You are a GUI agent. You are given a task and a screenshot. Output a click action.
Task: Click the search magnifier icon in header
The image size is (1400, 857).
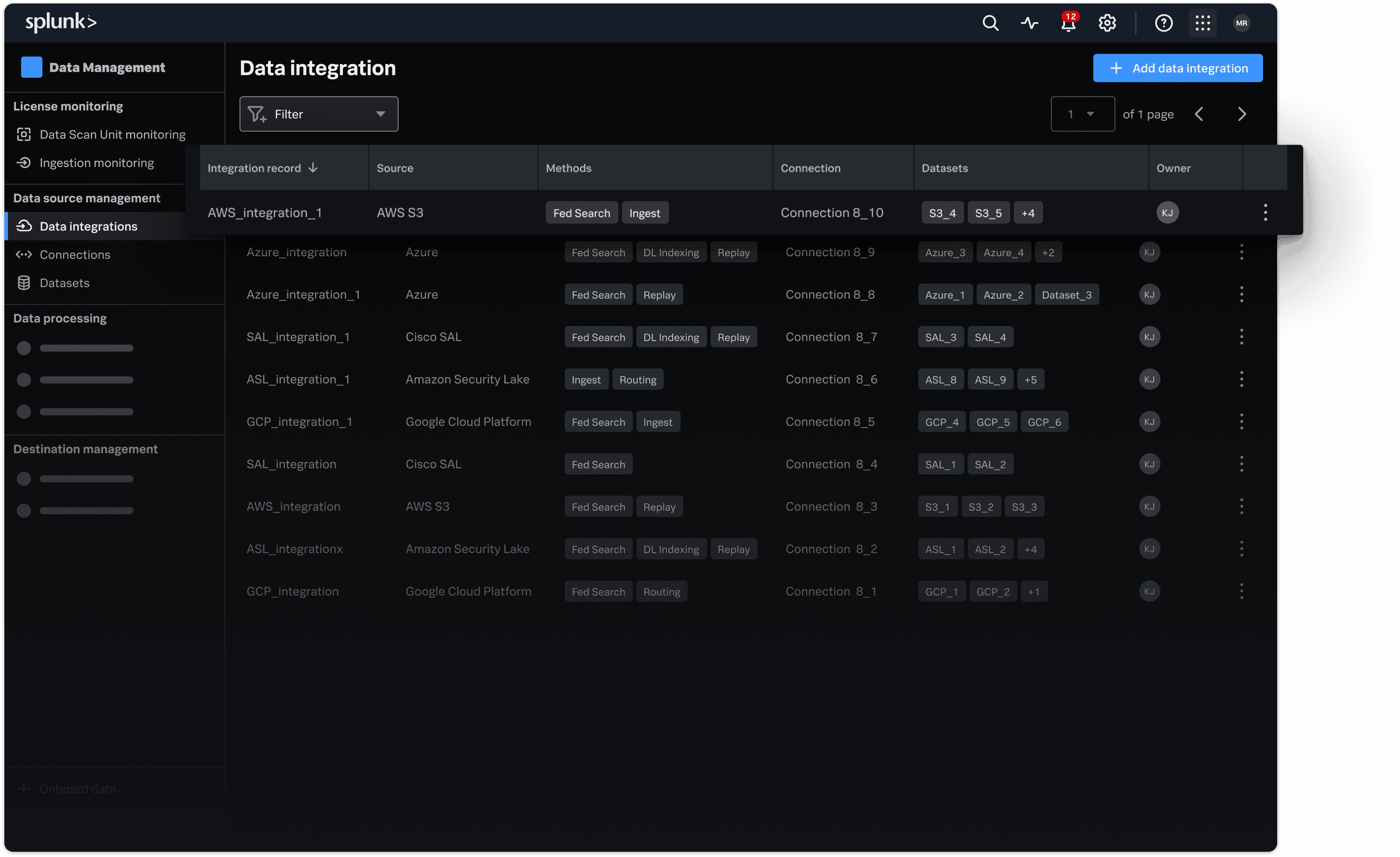click(x=990, y=23)
